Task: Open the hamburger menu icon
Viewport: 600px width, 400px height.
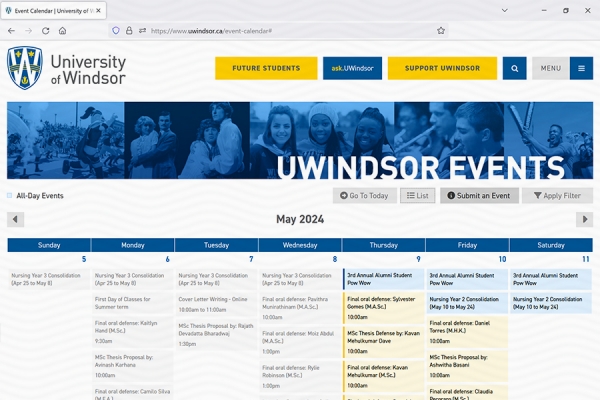Action: pyautogui.click(x=581, y=69)
